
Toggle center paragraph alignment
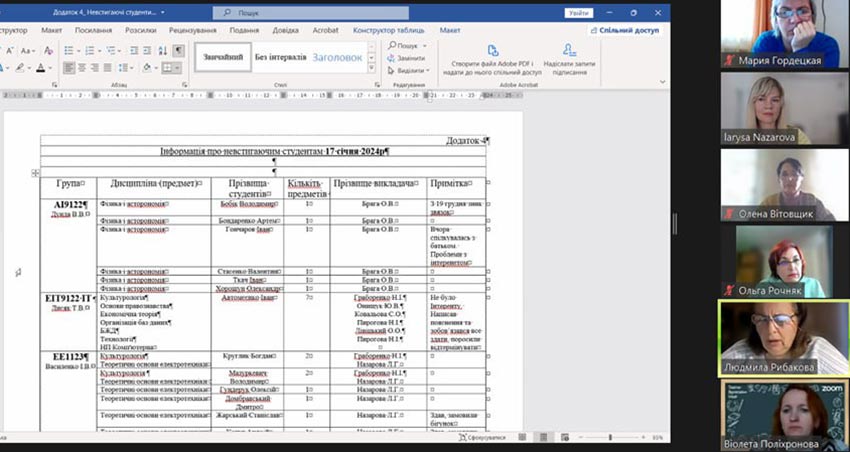[x=83, y=68]
